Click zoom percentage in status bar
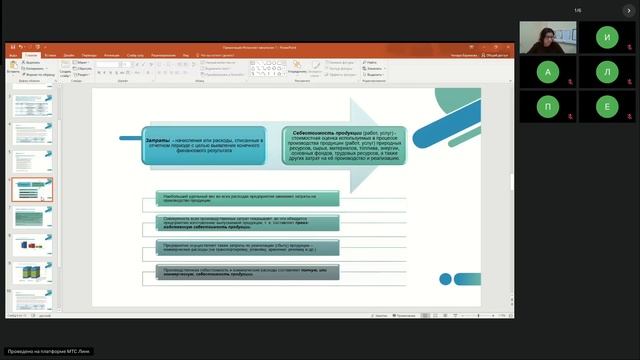This screenshot has height=360, width=640. pos(502,316)
